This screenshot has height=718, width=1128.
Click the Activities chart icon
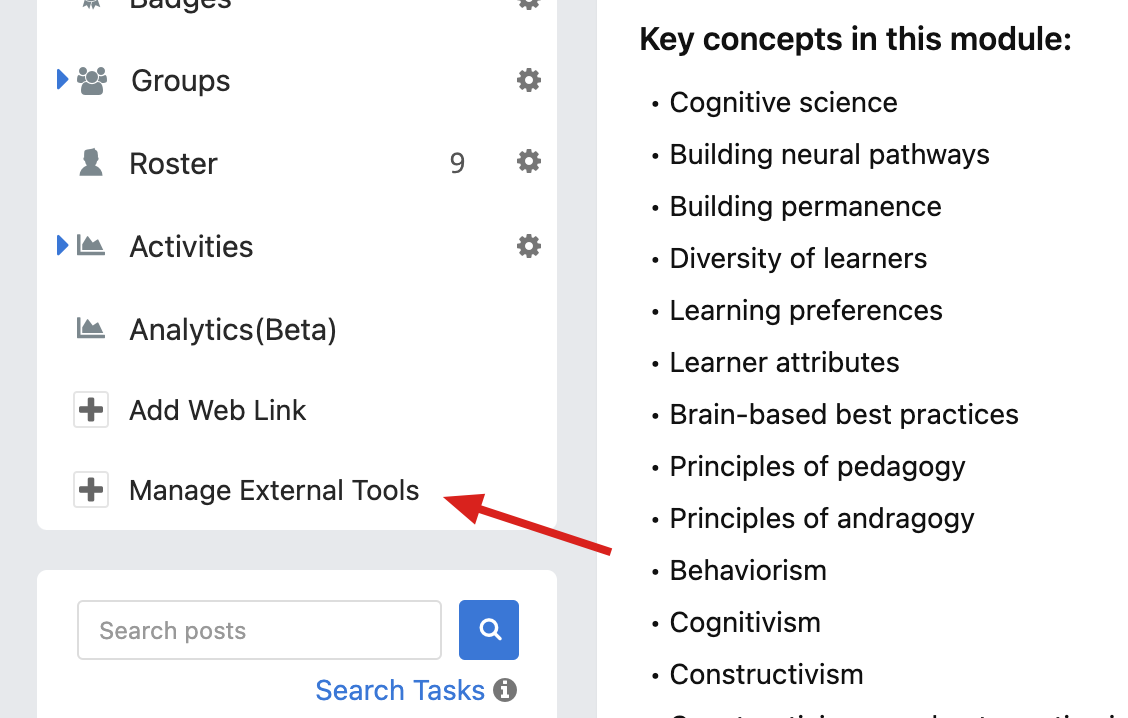click(x=91, y=246)
